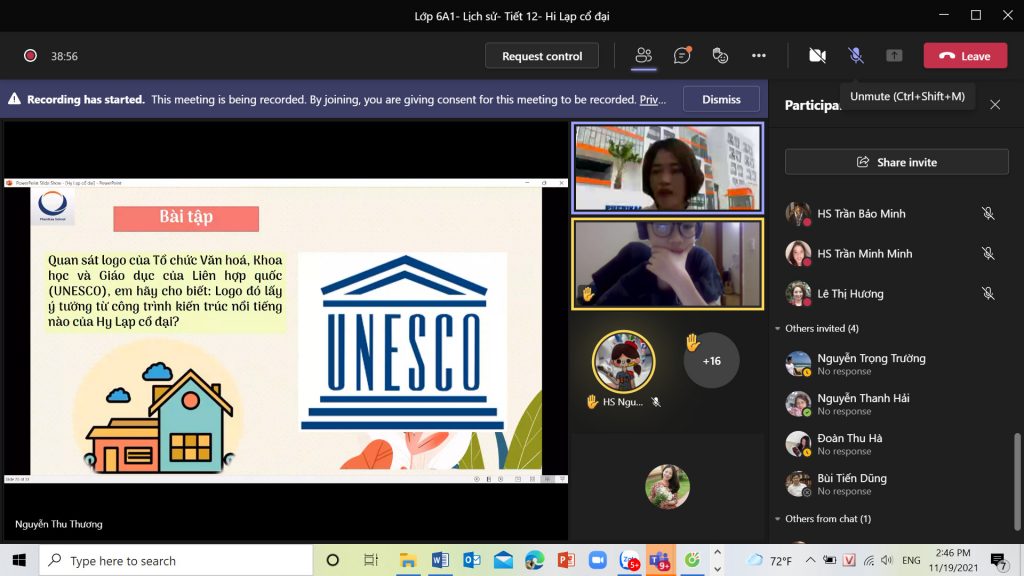Click muted mic icon for Lê Thị Hương
Image resolution: width=1024 pixels, height=576 pixels.
pyautogui.click(x=988, y=294)
